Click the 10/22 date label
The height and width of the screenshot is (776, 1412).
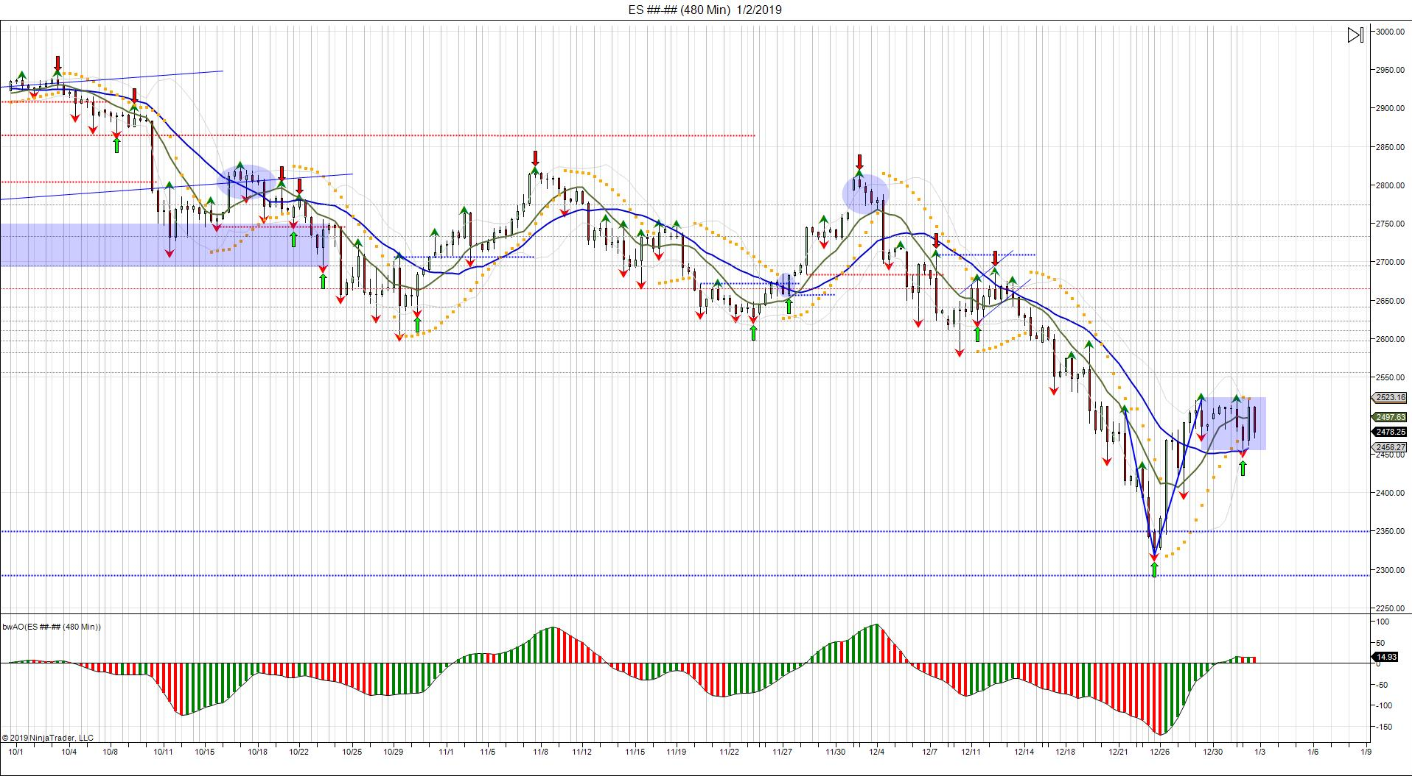point(298,751)
